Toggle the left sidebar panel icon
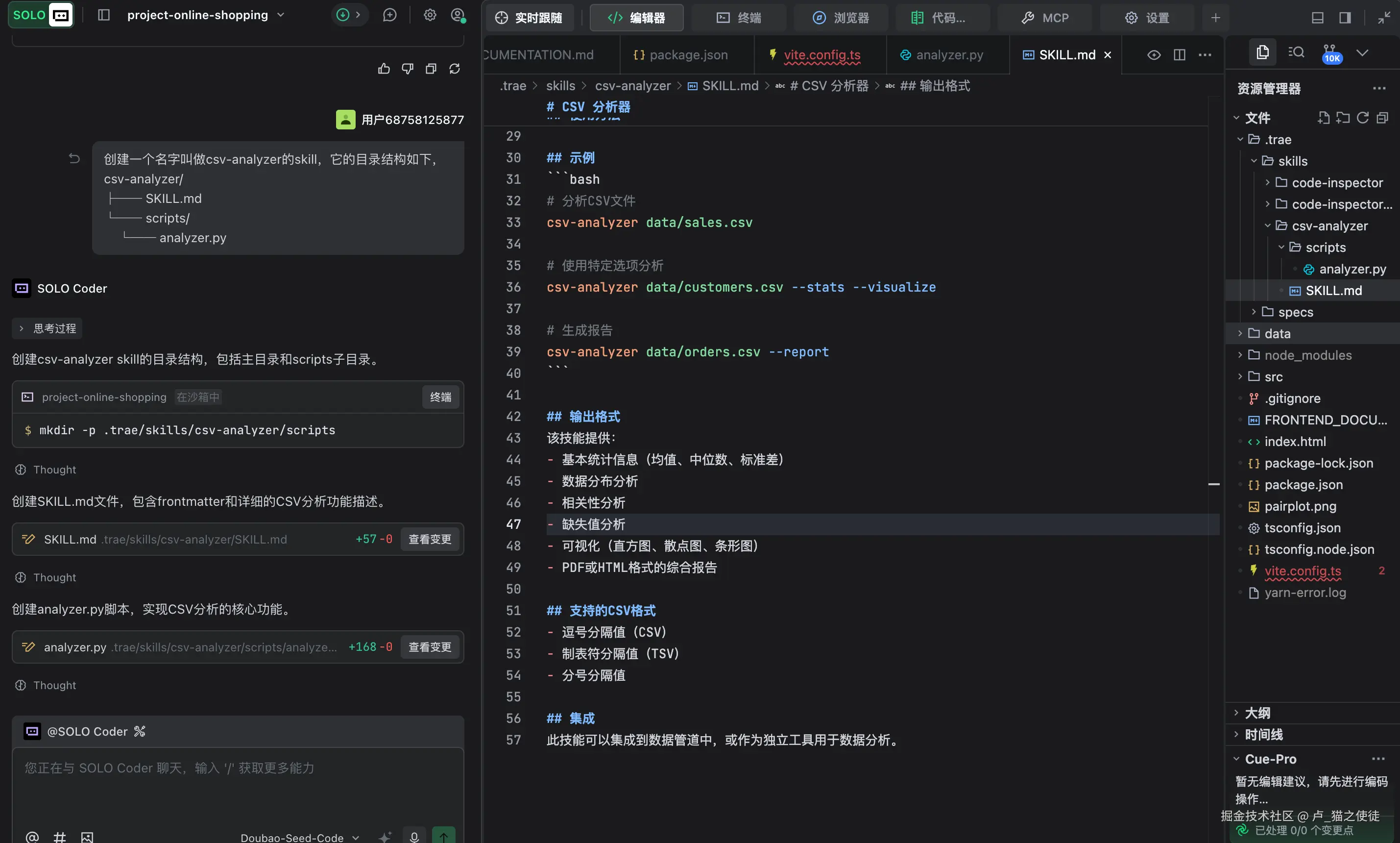The width and height of the screenshot is (1400, 843). point(103,15)
